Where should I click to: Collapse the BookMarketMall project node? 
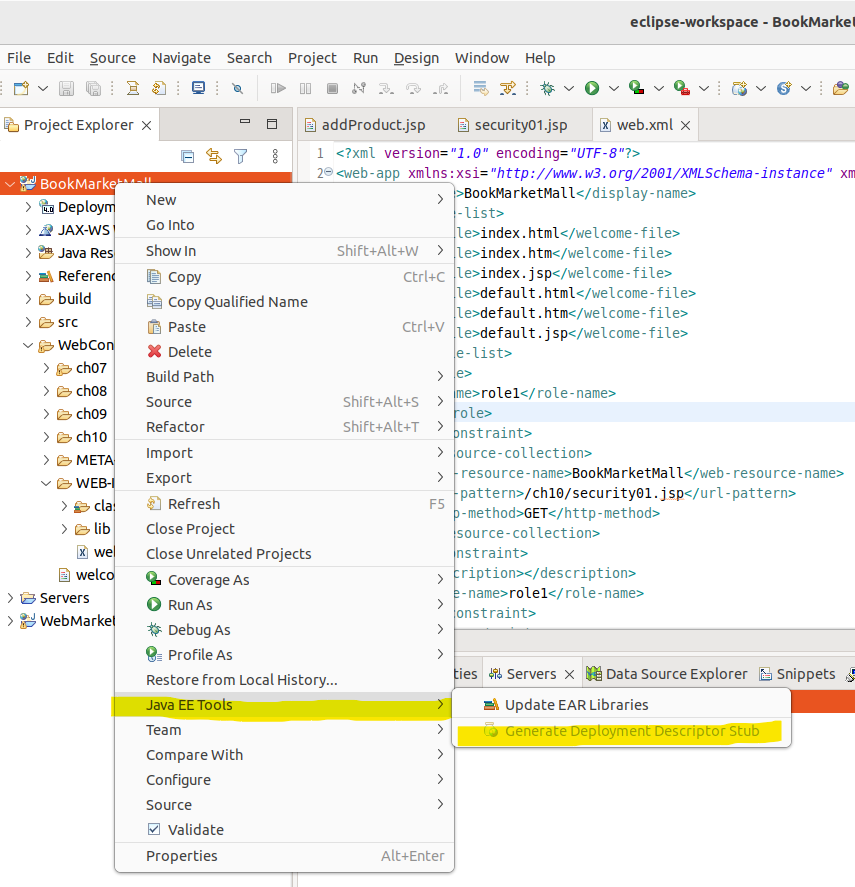click(x=10, y=184)
